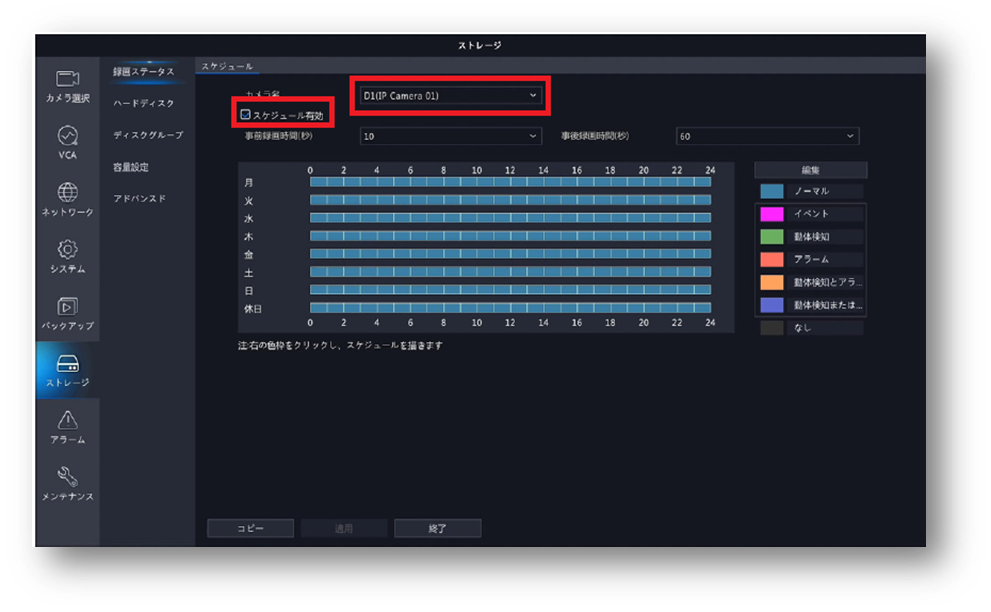The width and height of the screenshot is (991, 612).
Task: Click the 月 schedule timeline bar
Action: tap(510, 182)
